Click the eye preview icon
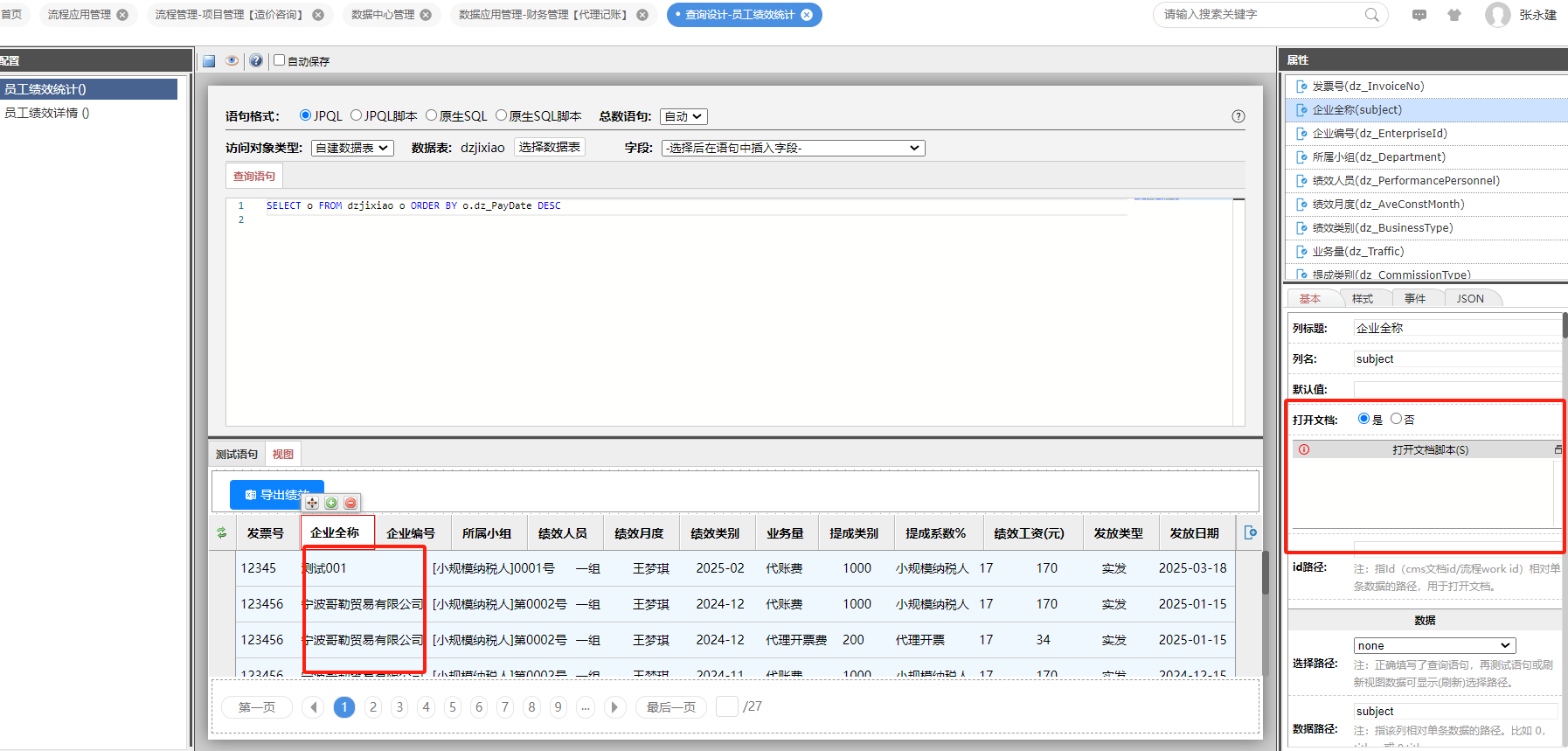 pyautogui.click(x=232, y=61)
